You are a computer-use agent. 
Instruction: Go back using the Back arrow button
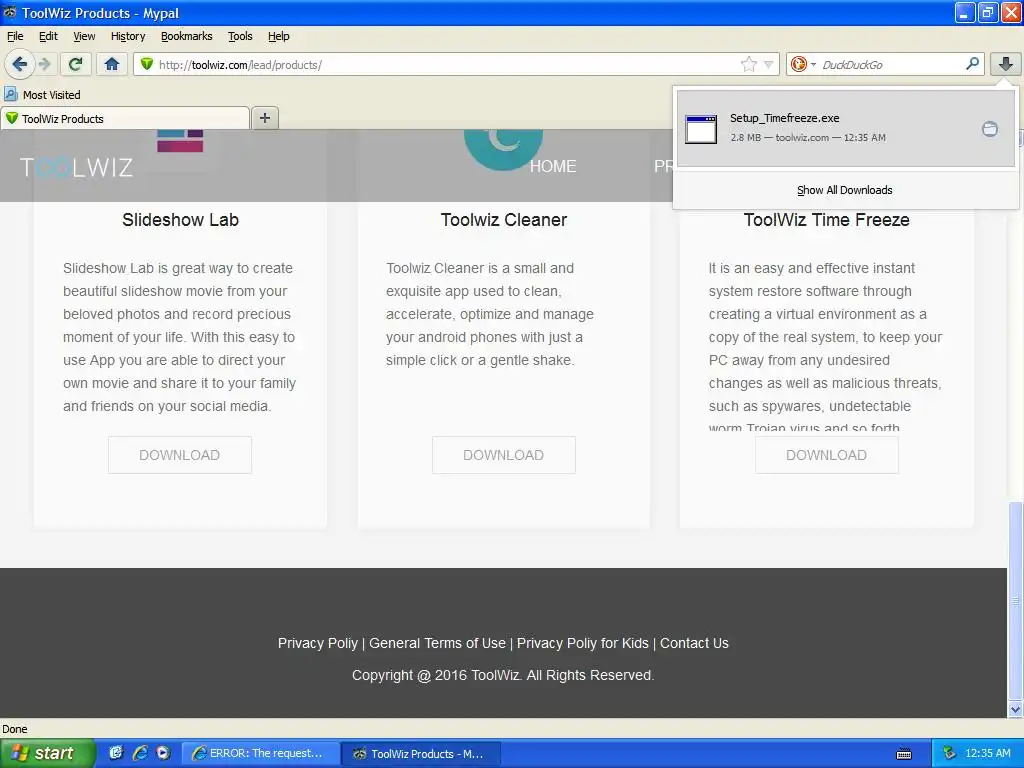tap(19, 64)
